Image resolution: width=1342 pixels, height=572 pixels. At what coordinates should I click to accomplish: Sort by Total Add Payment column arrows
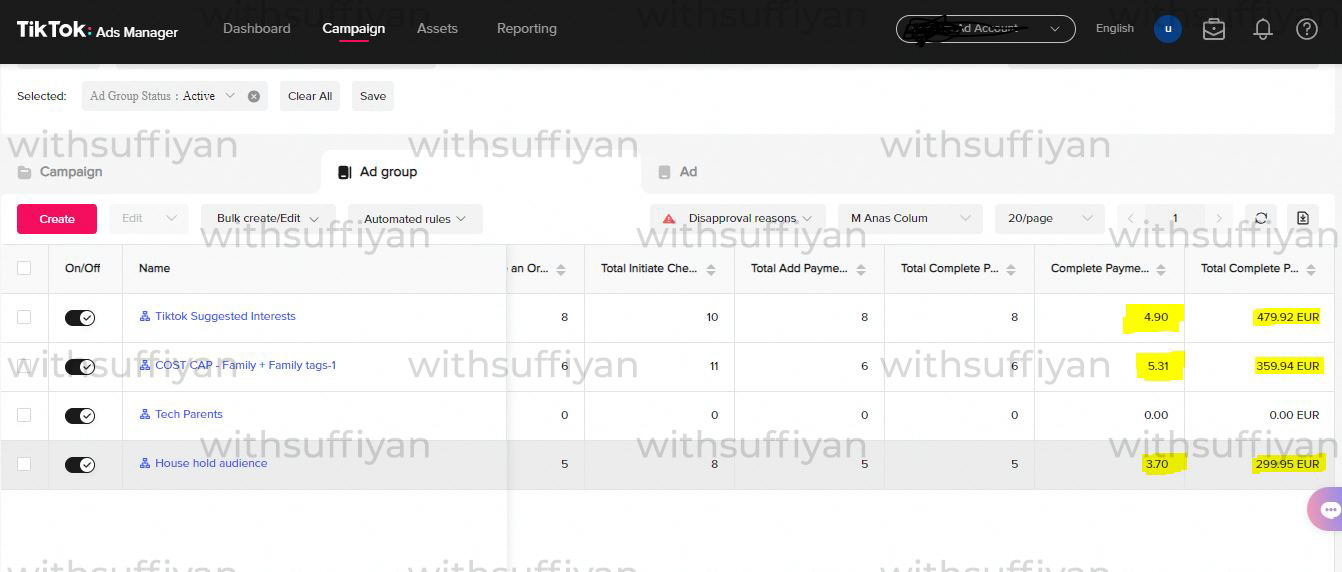tap(861, 270)
